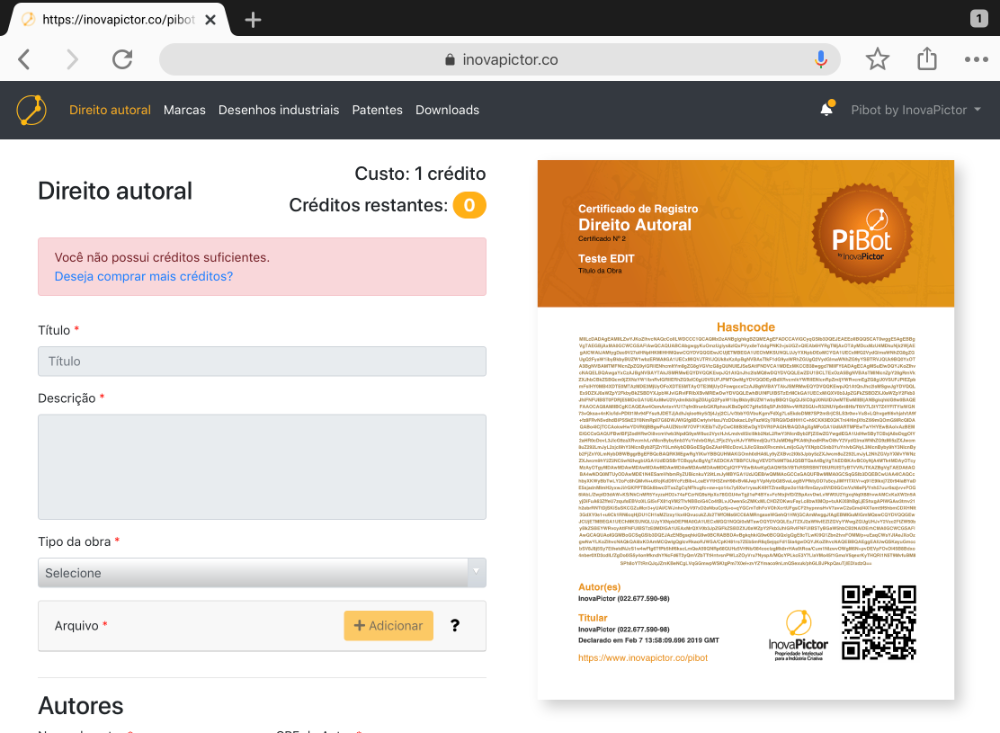This screenshot has width=1000, height=733.
Task: Open the browser share icon
Action: click(927, 59)
